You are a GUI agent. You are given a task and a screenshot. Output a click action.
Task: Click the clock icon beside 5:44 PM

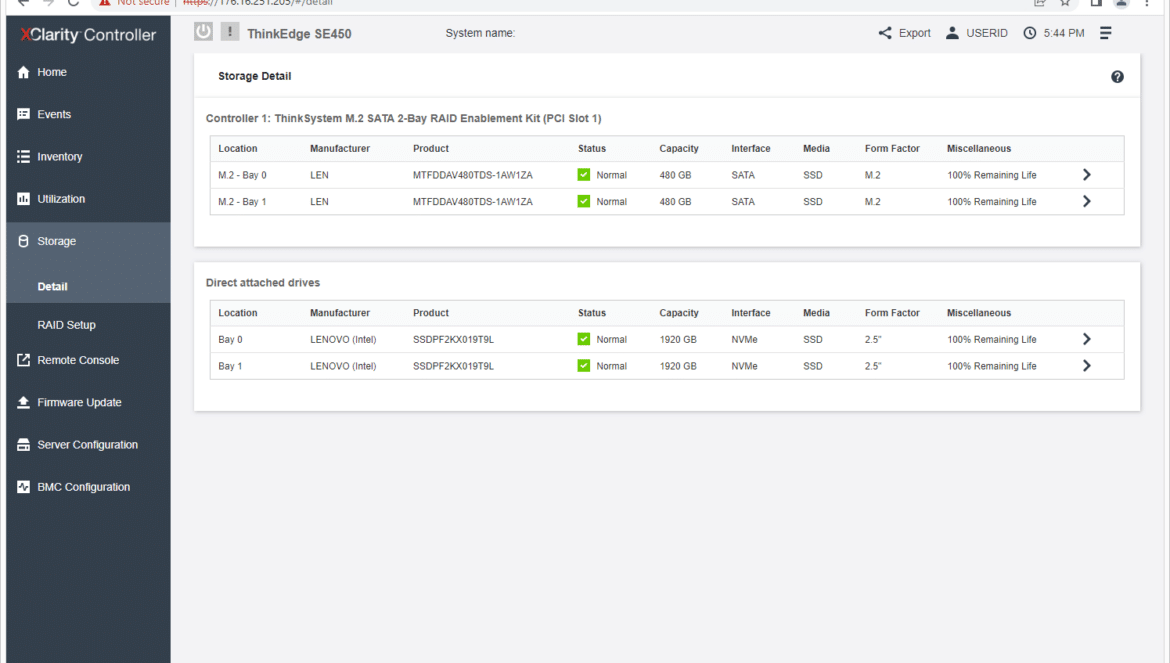click(x=1030, y=33)
